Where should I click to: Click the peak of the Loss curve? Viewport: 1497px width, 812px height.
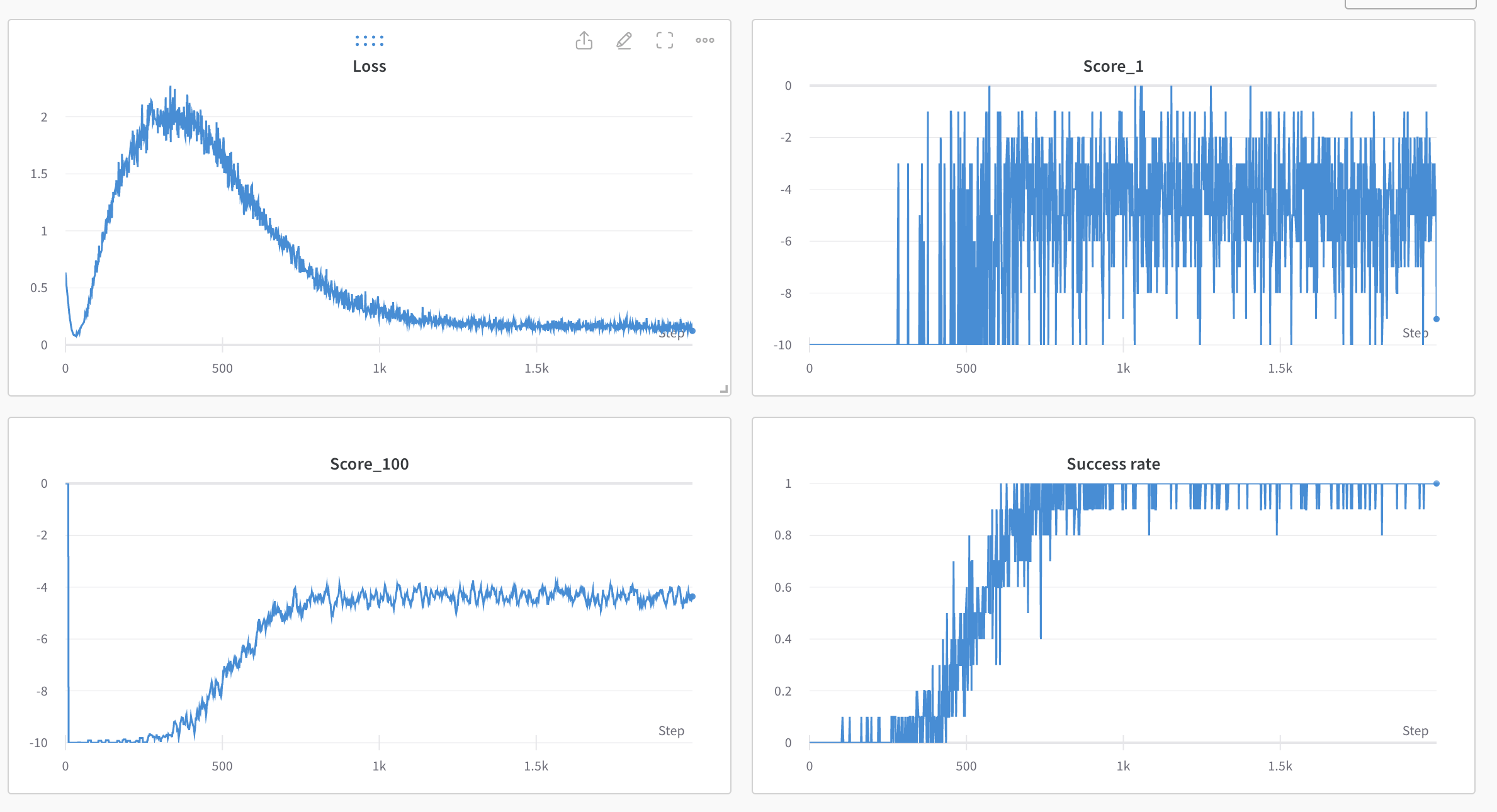coord(170,88)
